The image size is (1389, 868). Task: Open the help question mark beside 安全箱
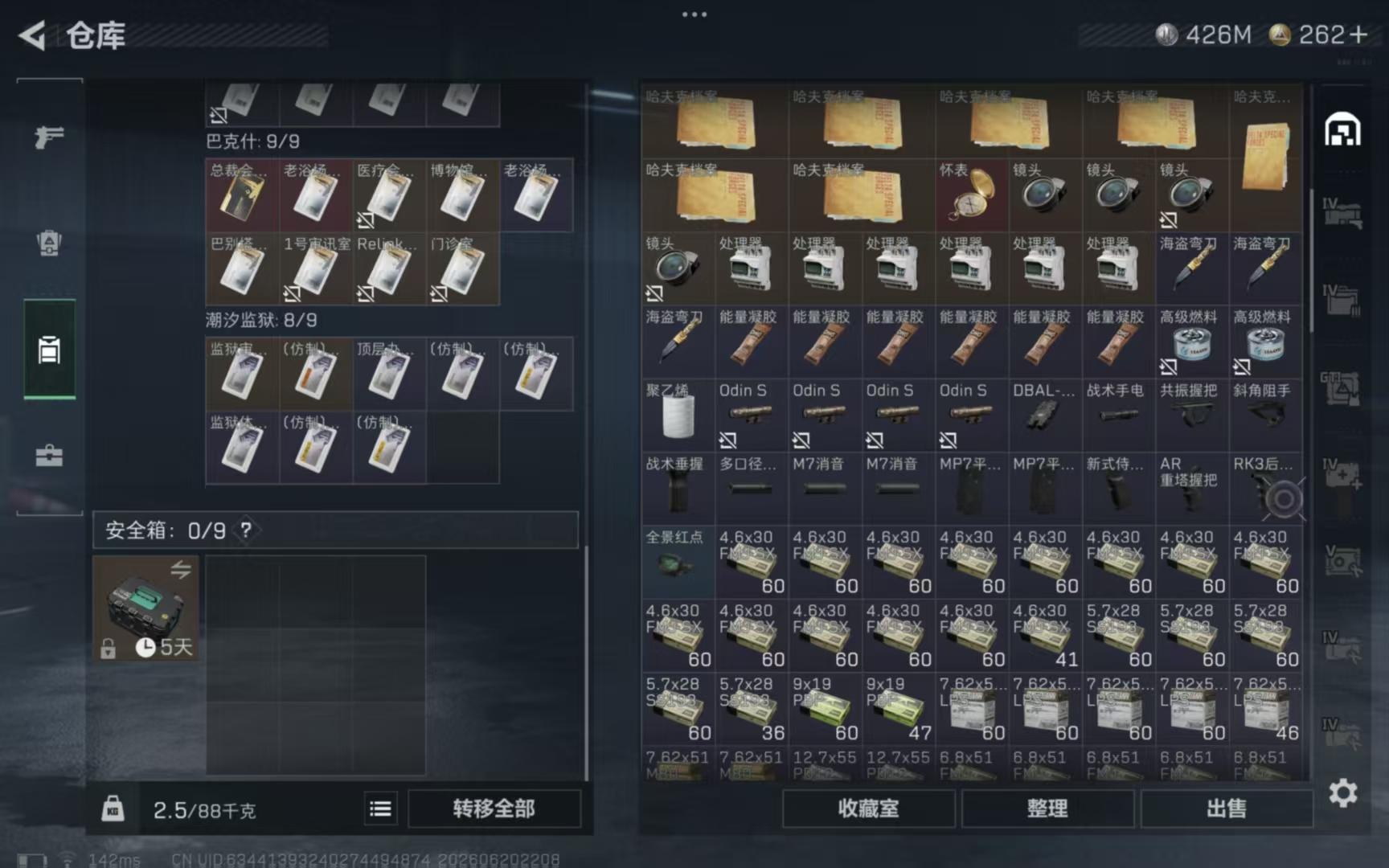[246, 530]
